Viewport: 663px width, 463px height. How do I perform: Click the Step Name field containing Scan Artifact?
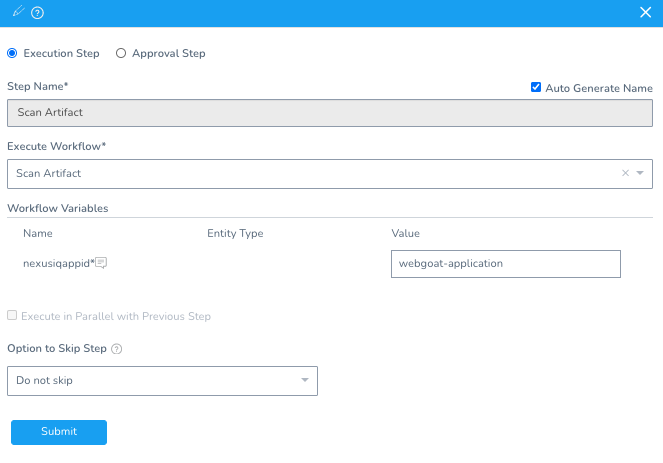pos(330,113)
